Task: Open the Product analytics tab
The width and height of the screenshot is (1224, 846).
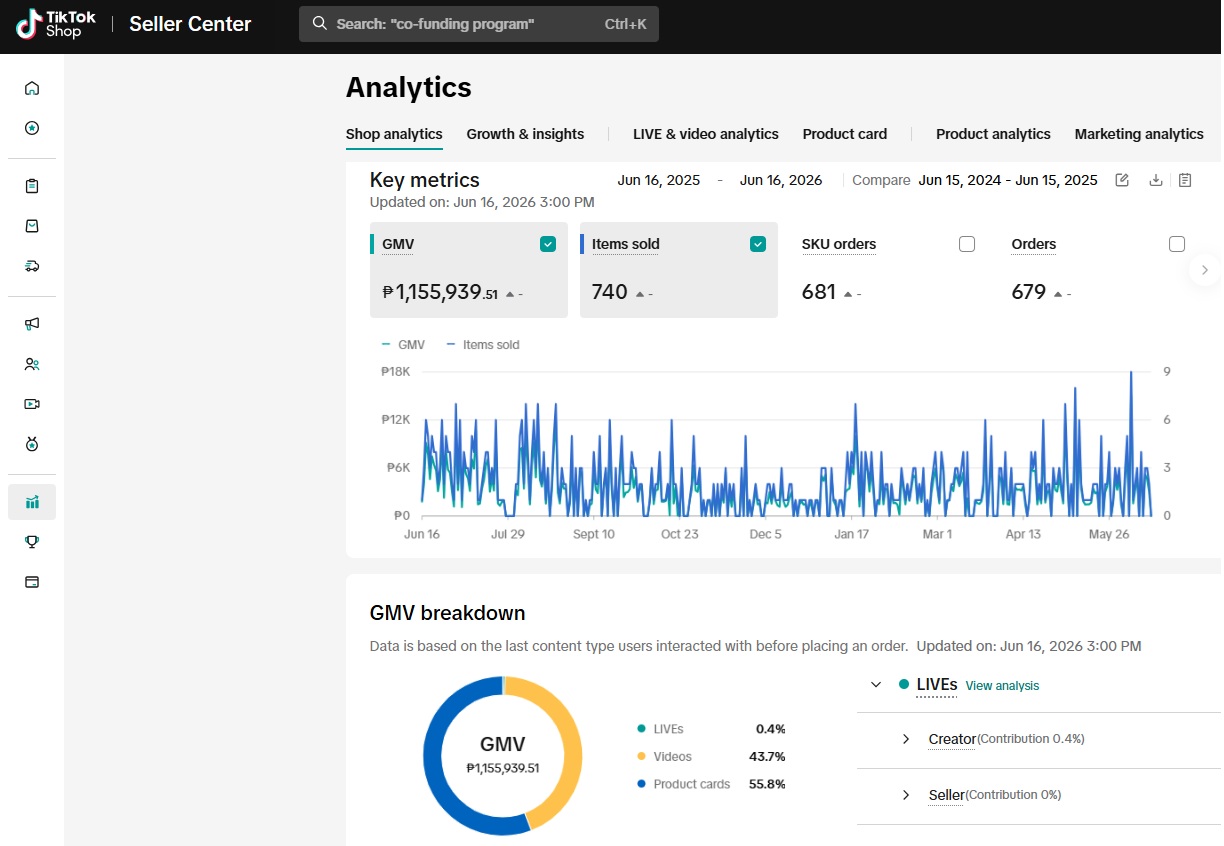Action: pyautogui.click(x=993, y=134)
